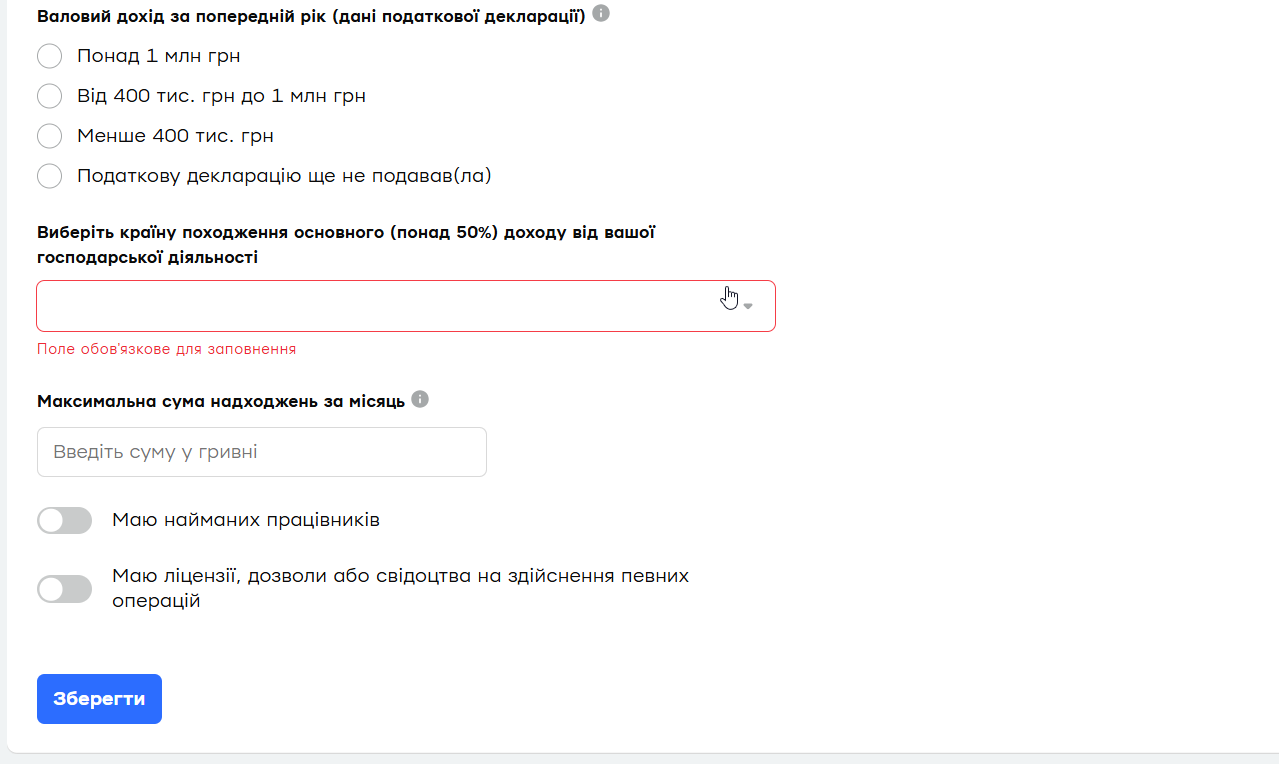
Task: Click the Менше 400 тис. грн label text
Action: (x=175, y=136)
